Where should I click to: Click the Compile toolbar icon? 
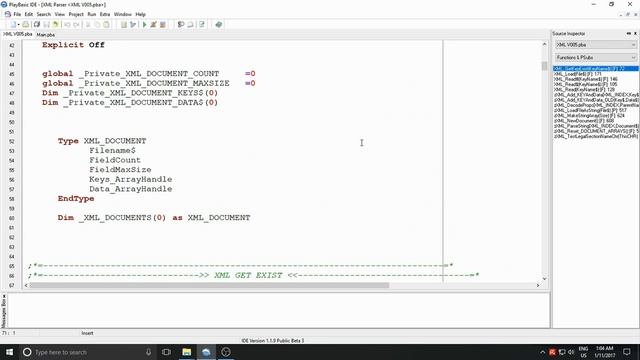[124, 25]
